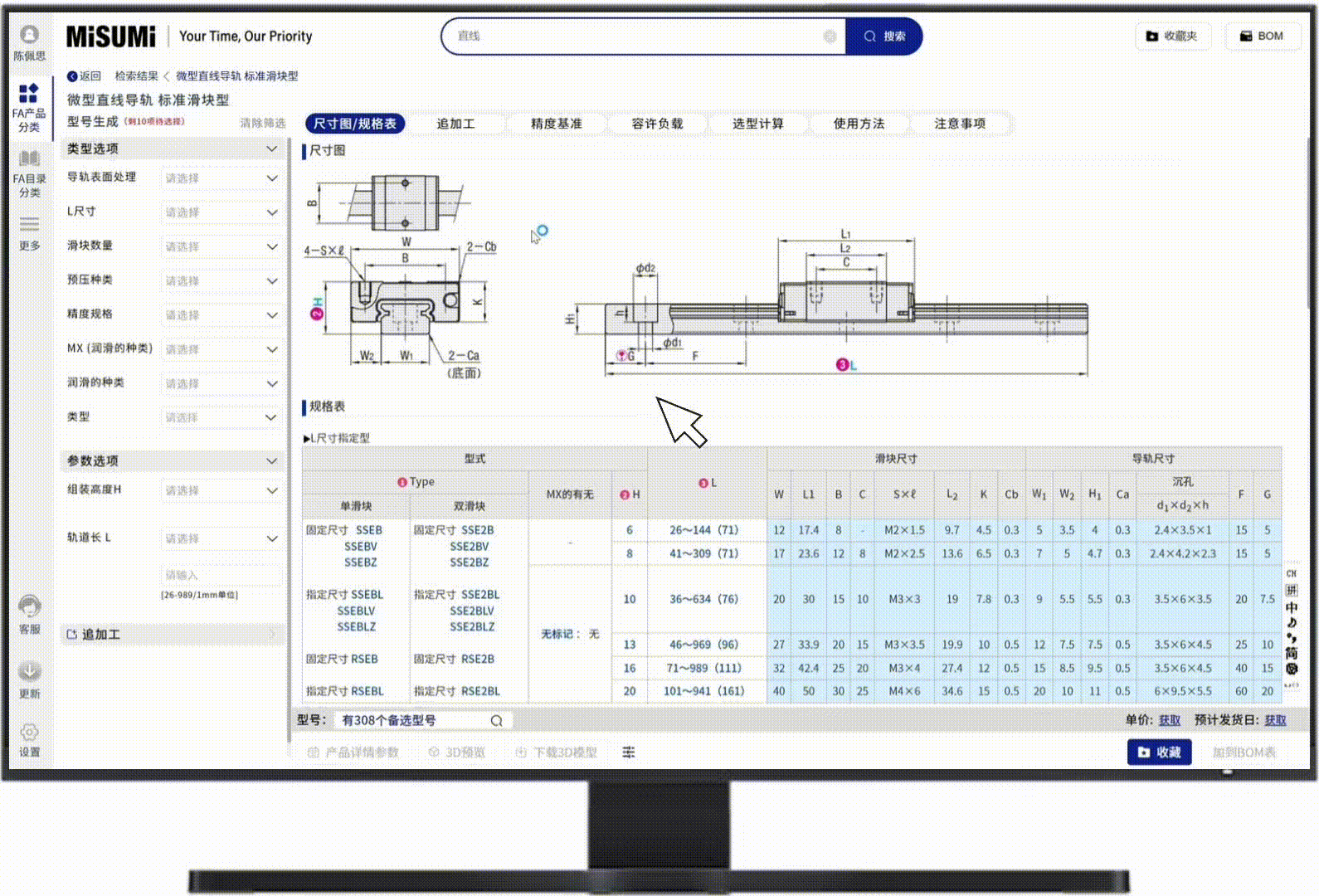The image size is (1319, 896).
Task: Open FA目录分类 in the sidebar
Action: (x=29, y=174)
